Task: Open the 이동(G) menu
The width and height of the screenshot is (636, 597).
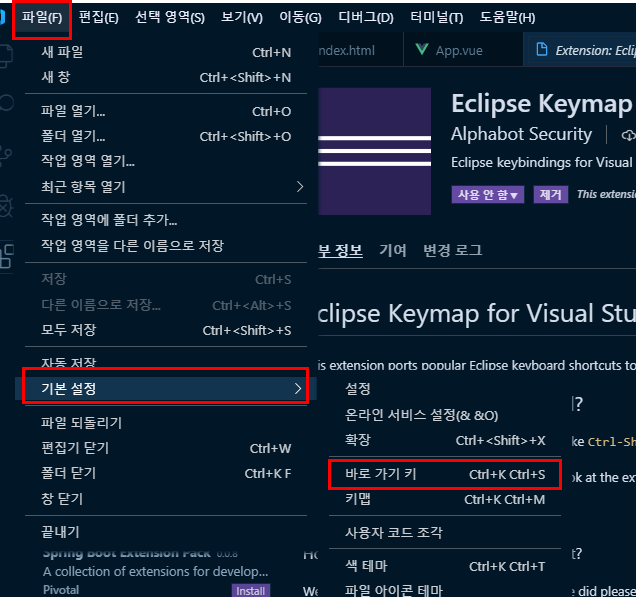Action: coord(300,17)
